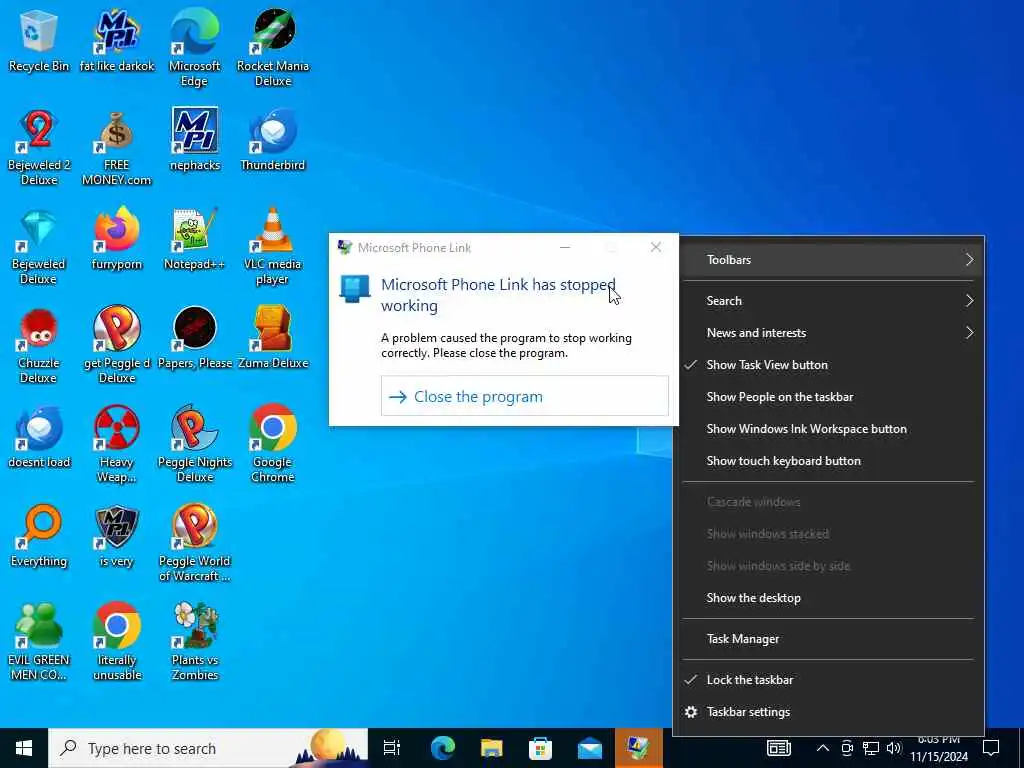Select the Plants vs Zombies desktop icon
Screen dimensions: 1024x768
pyautogui.click(x=195, y=641)
